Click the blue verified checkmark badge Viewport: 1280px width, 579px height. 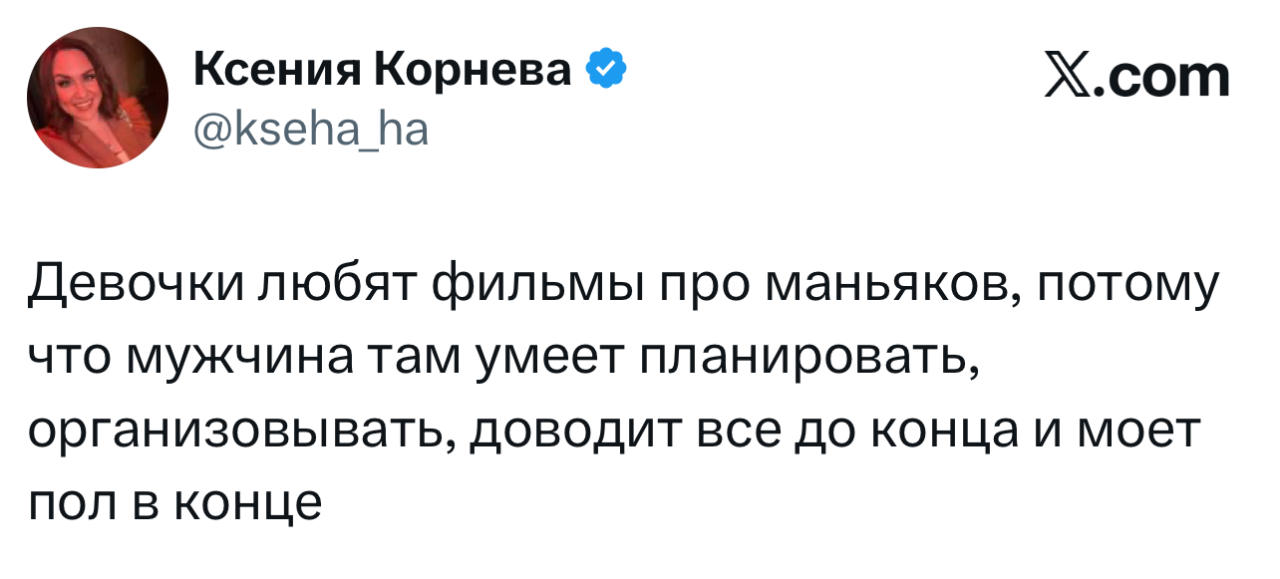click(606, 70)
